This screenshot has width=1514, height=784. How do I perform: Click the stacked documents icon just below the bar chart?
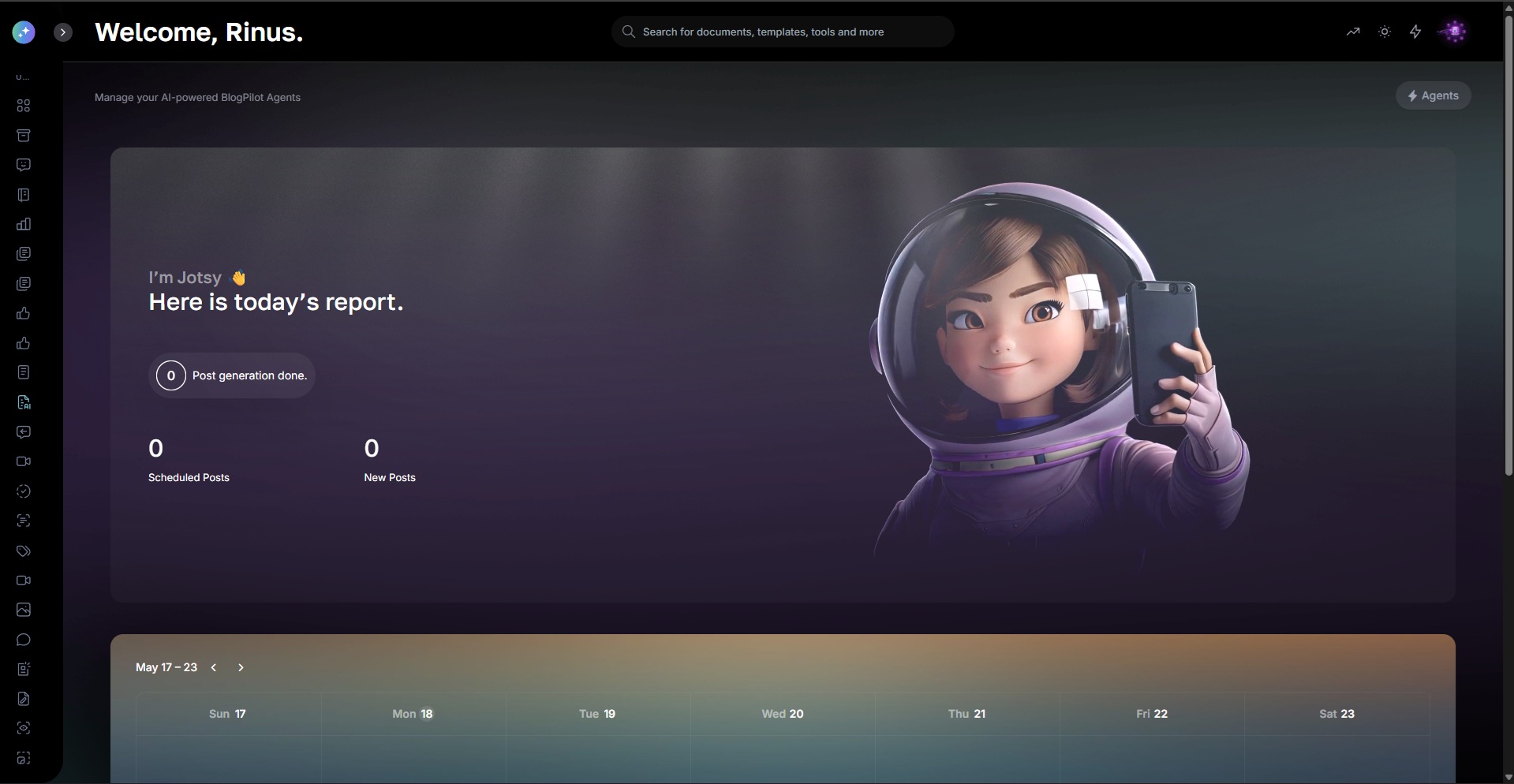pos(24,254)
